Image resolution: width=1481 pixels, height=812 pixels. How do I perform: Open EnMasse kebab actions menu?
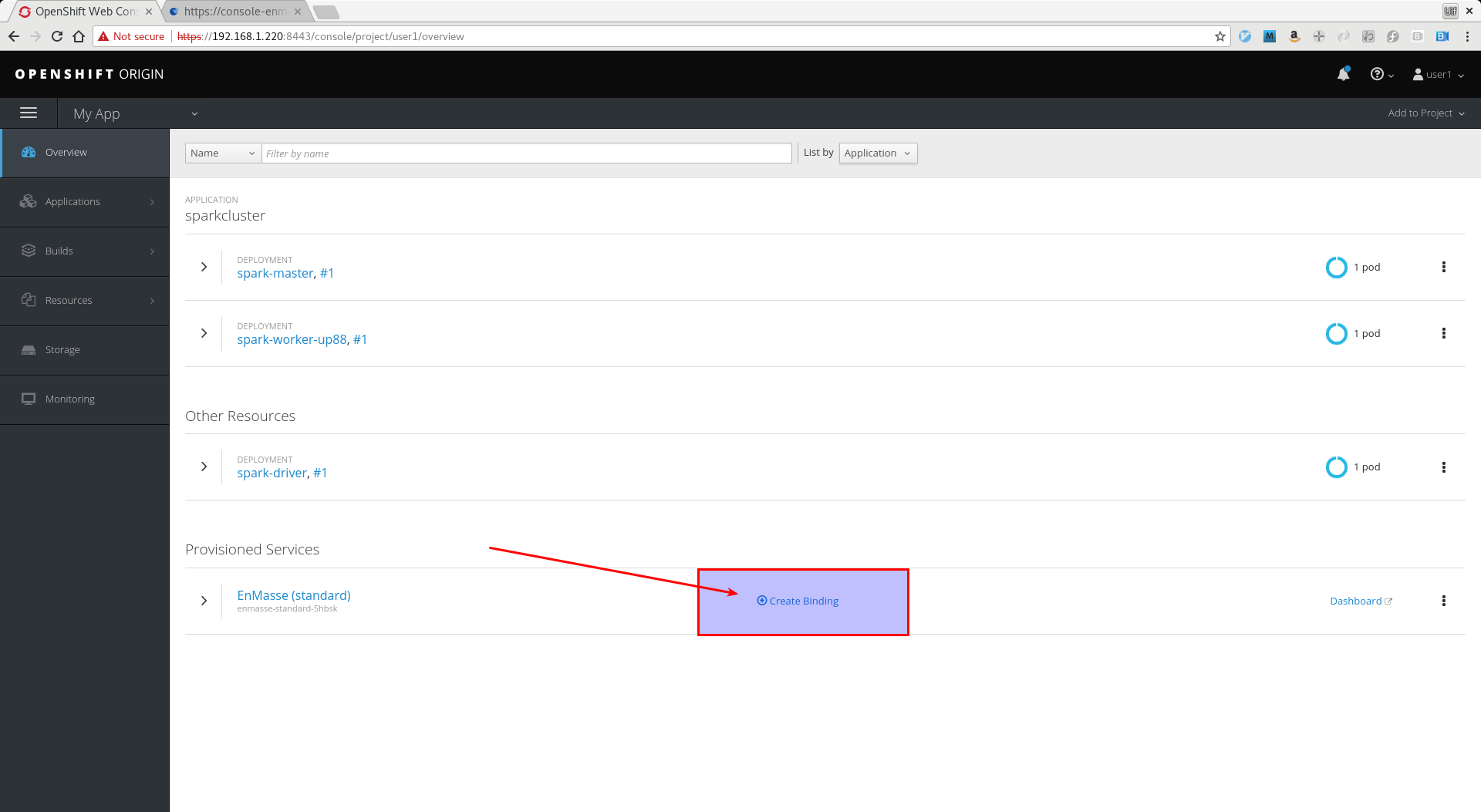pos(1444,601)
